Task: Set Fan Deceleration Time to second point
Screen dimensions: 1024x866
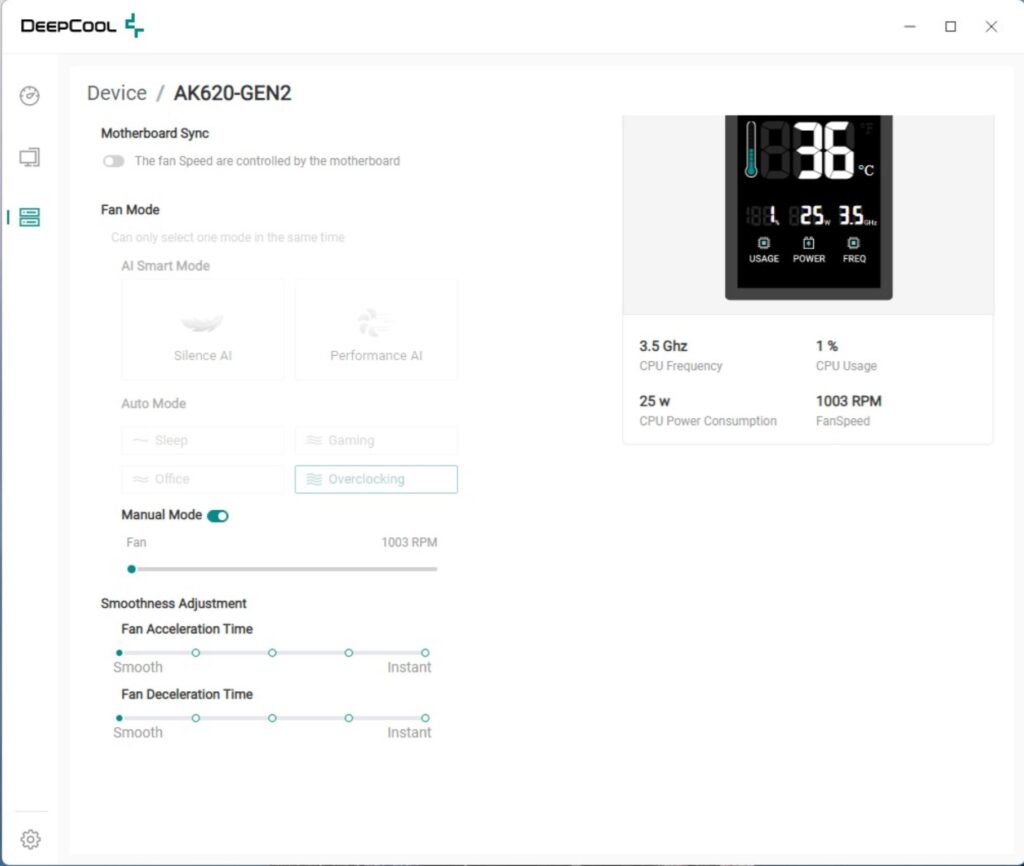Action: pyautogui.click(x=196, y=718)
